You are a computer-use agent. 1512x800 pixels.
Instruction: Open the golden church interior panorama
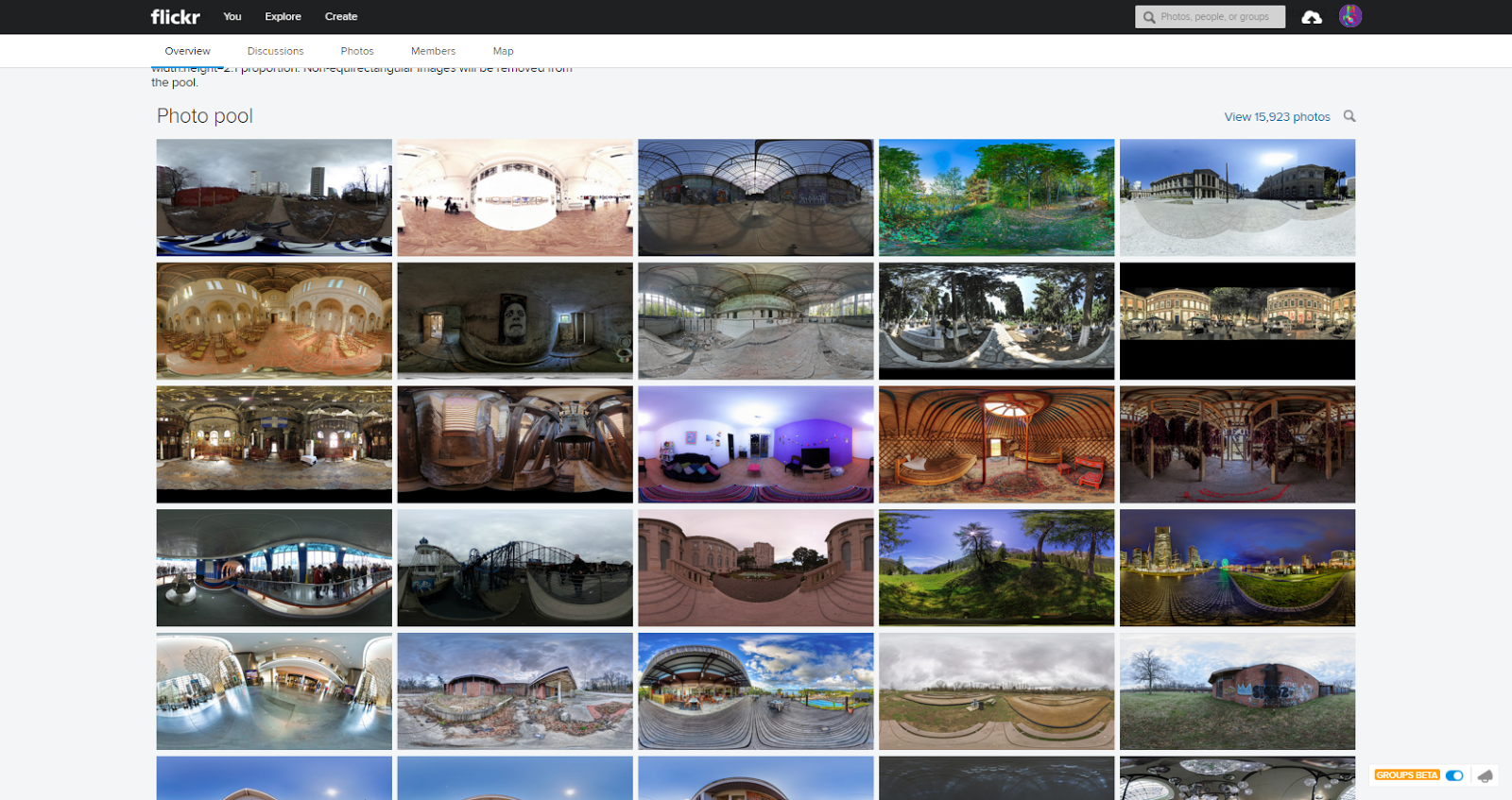[274, 321]
